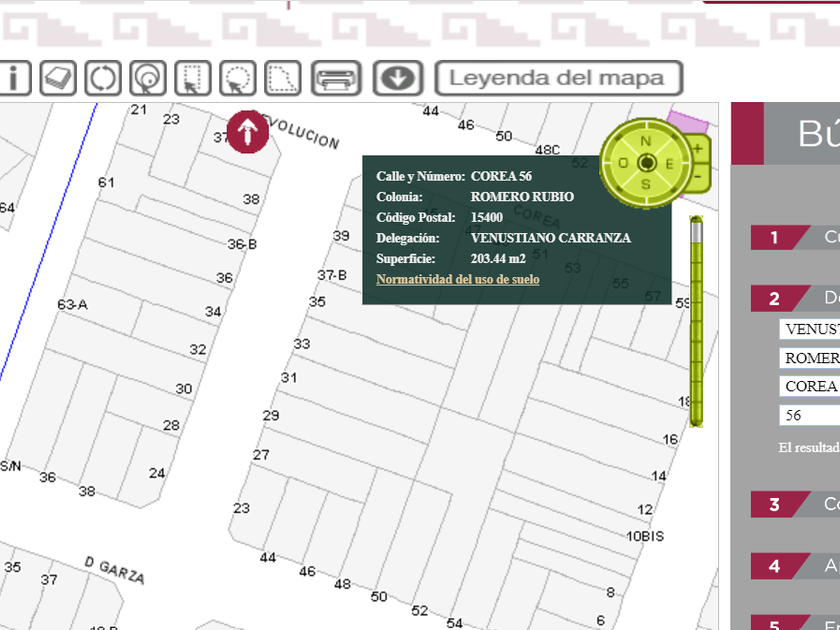Click the zoom slider handle
Screen dimensions: 840x630
[696, 230]
